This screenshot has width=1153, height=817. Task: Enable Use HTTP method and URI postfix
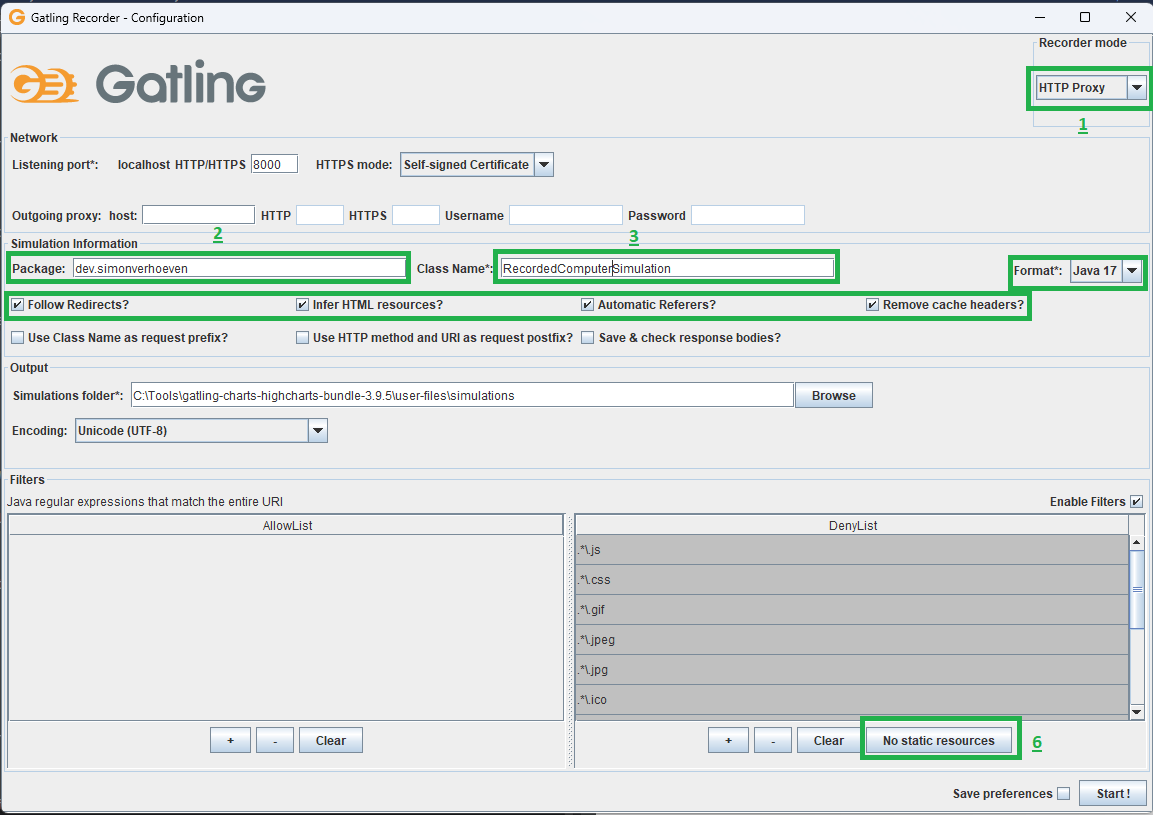point(302,338)
